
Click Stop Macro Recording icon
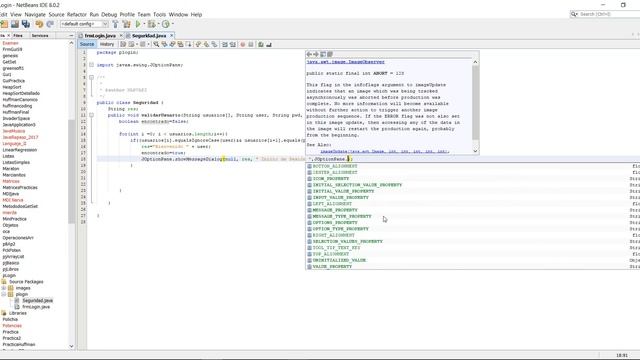tap(251, 44)
